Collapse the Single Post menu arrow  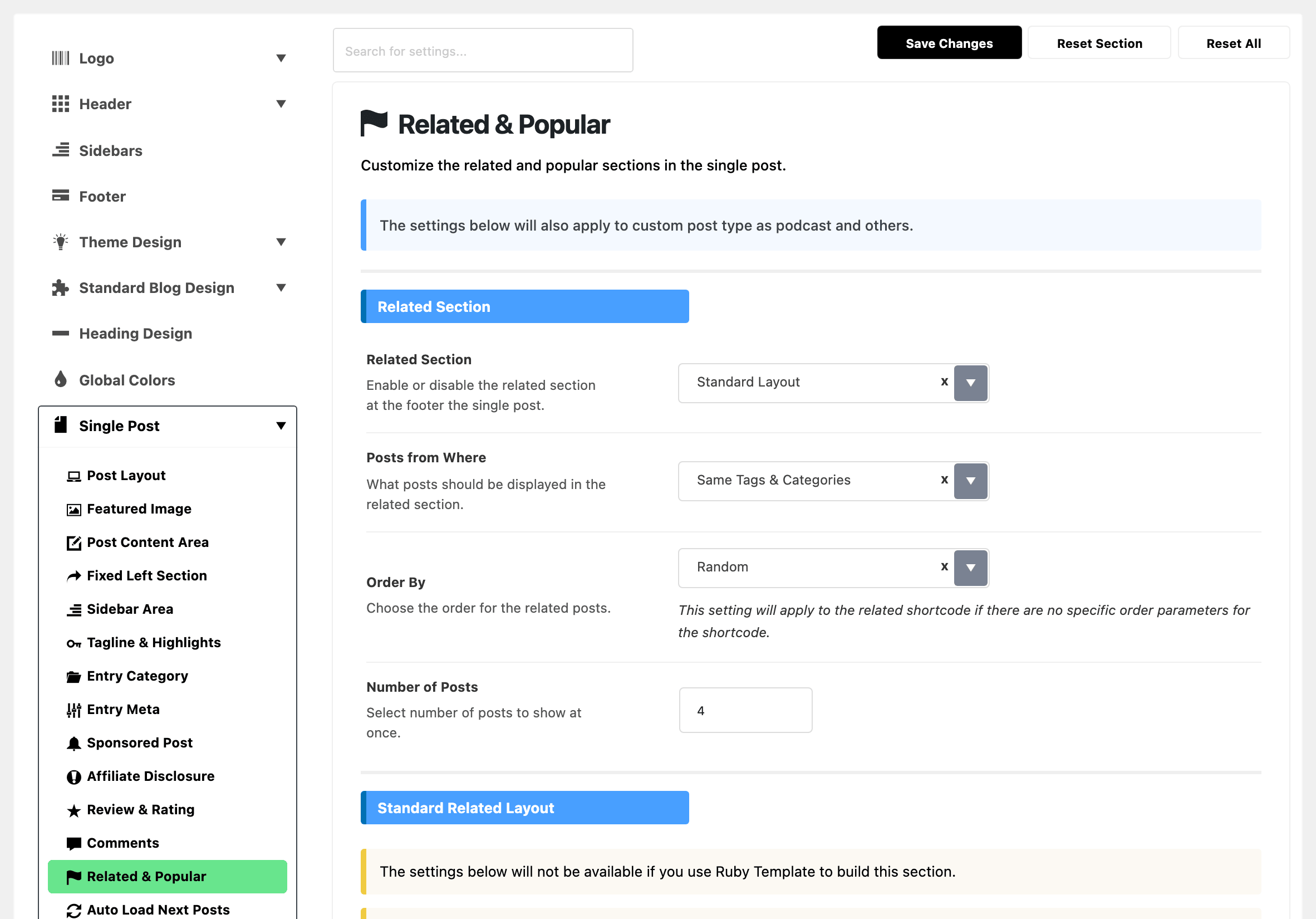tap(281, 426)
